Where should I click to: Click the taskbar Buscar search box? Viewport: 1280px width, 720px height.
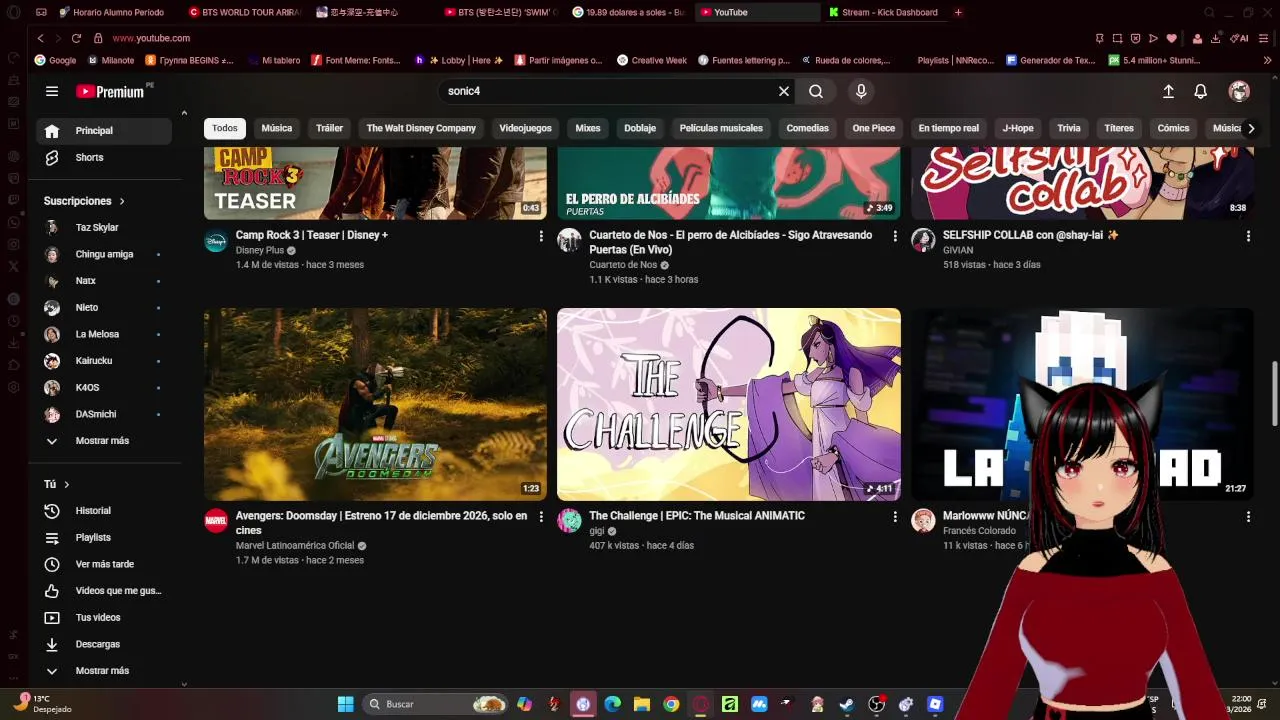click(435, 704)
